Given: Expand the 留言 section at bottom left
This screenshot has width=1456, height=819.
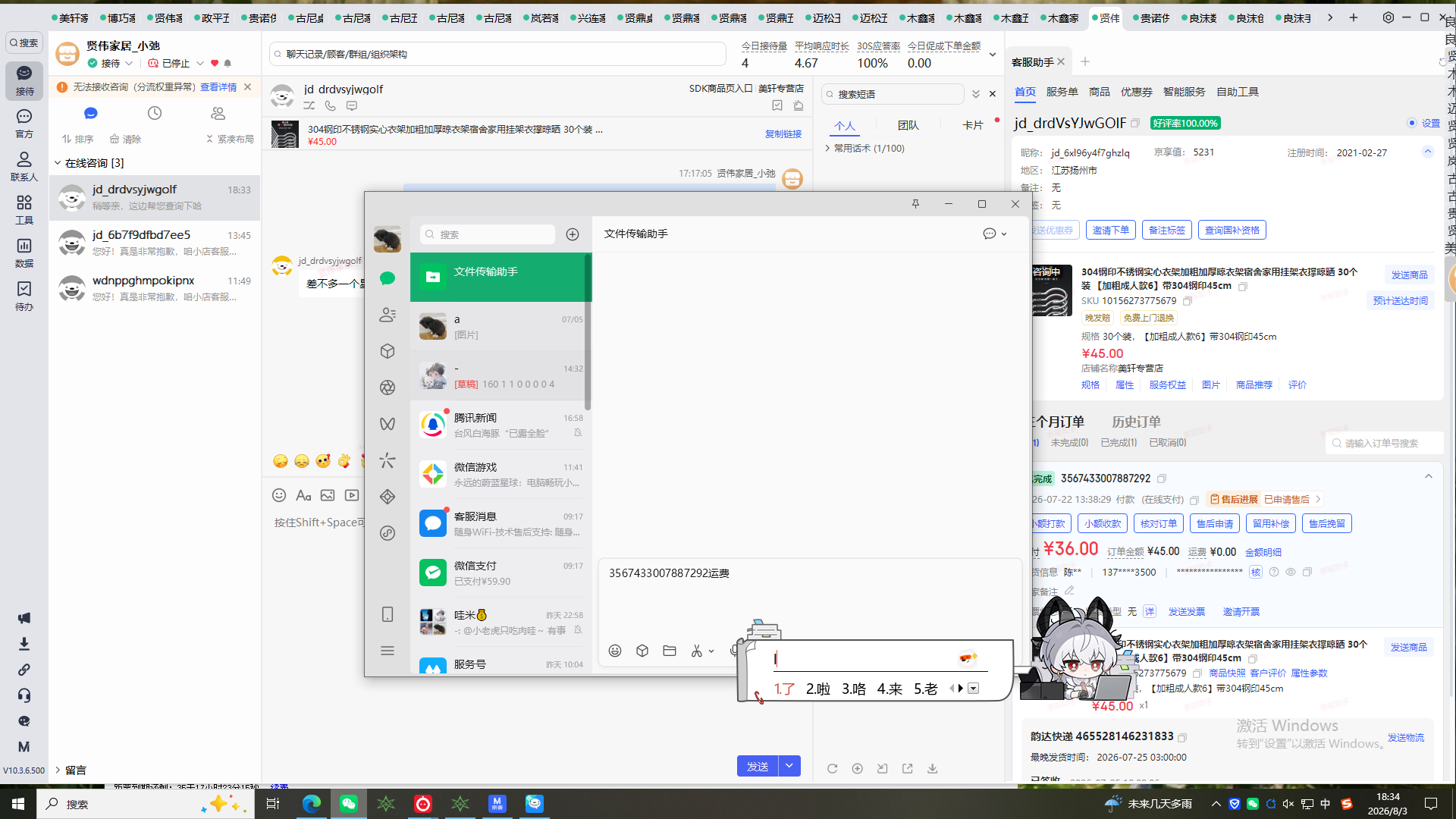Looking at the screenshot, I should pos(58,770).
